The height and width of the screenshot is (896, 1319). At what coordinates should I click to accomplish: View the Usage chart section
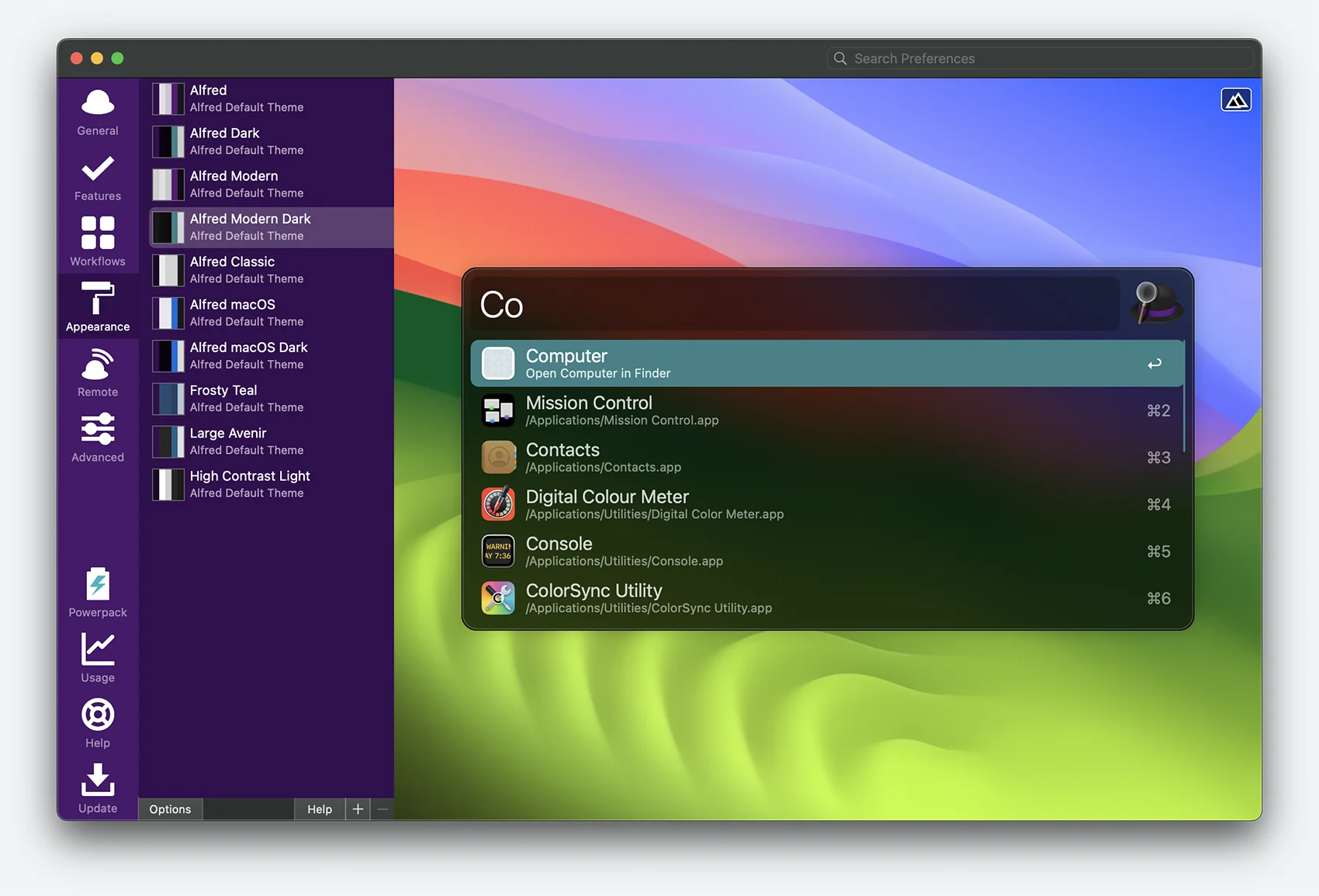[98, 658]
